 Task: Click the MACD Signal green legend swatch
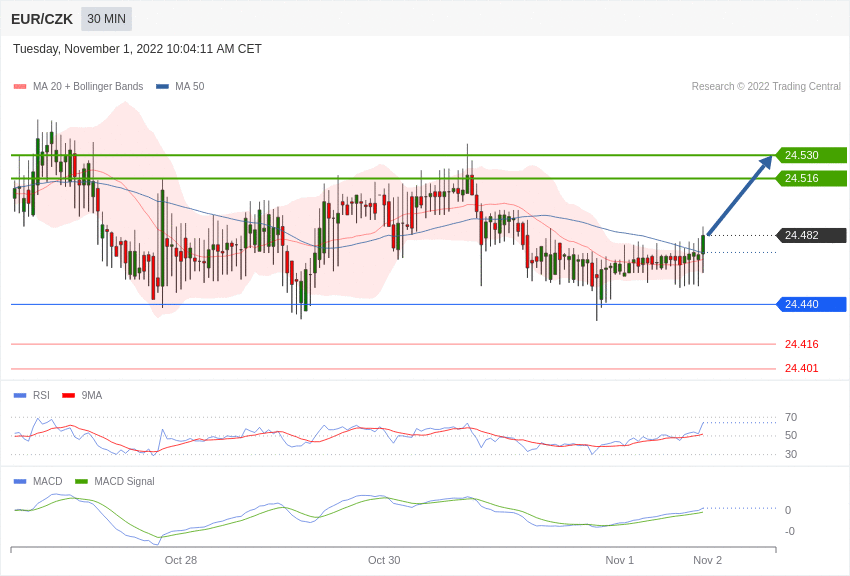tap(81, 481)
